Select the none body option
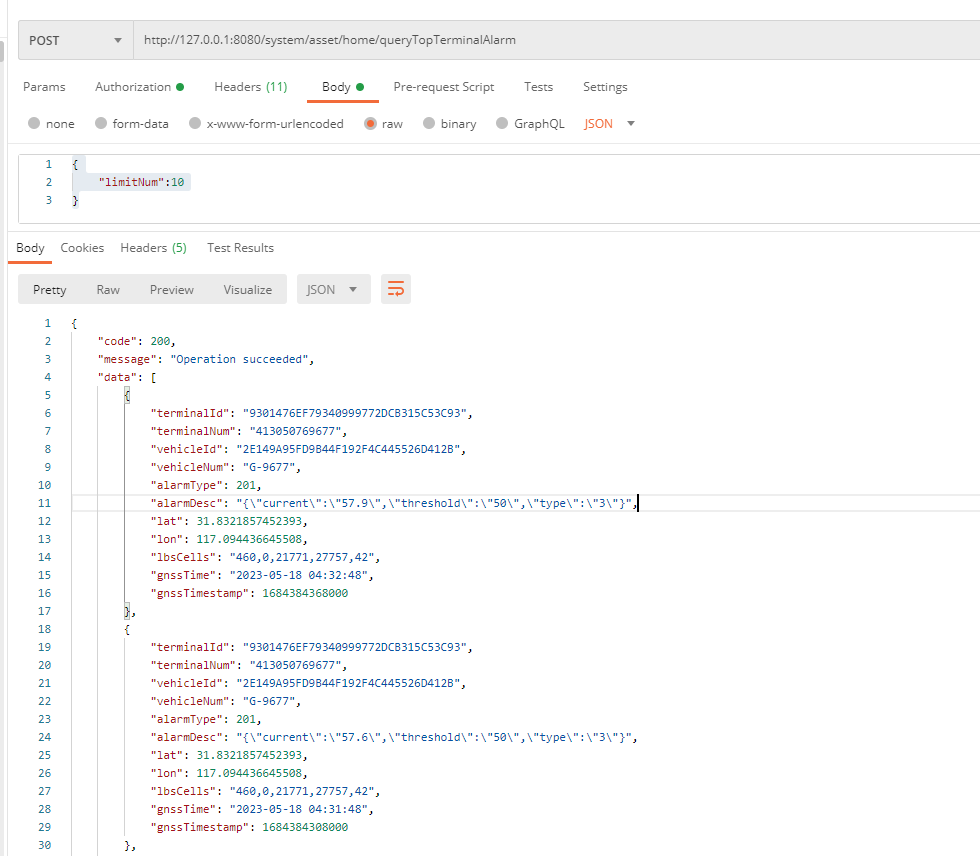This screenshot has height=856, width=980. click(35, 124)
